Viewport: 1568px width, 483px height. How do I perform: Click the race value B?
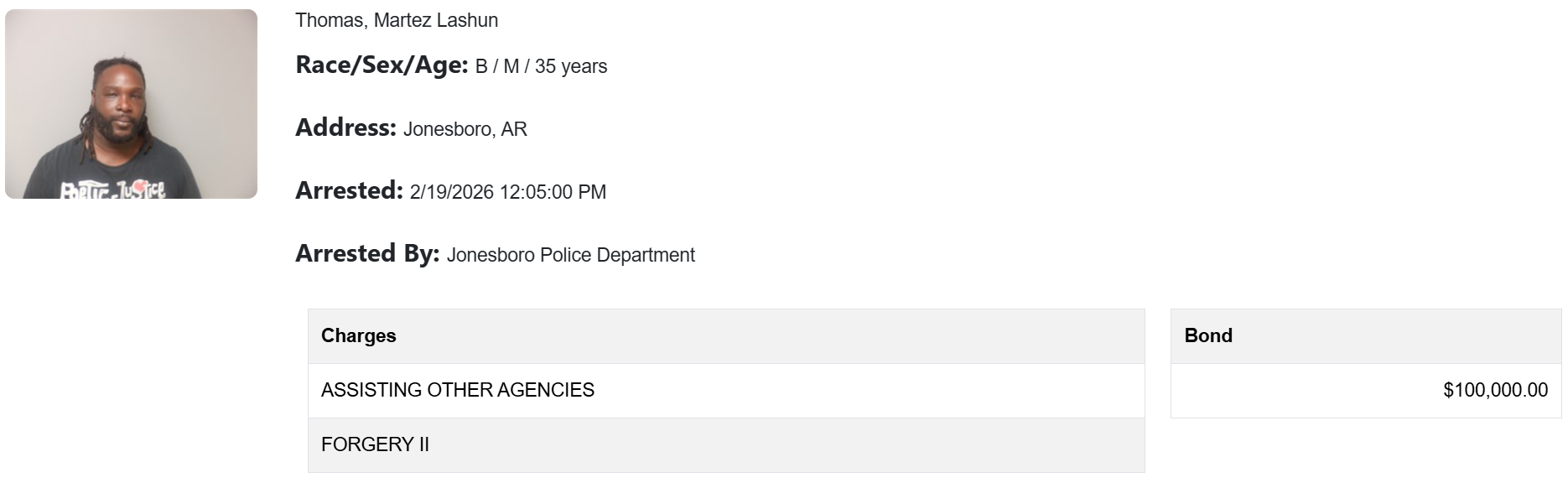[x=481, y=66]
